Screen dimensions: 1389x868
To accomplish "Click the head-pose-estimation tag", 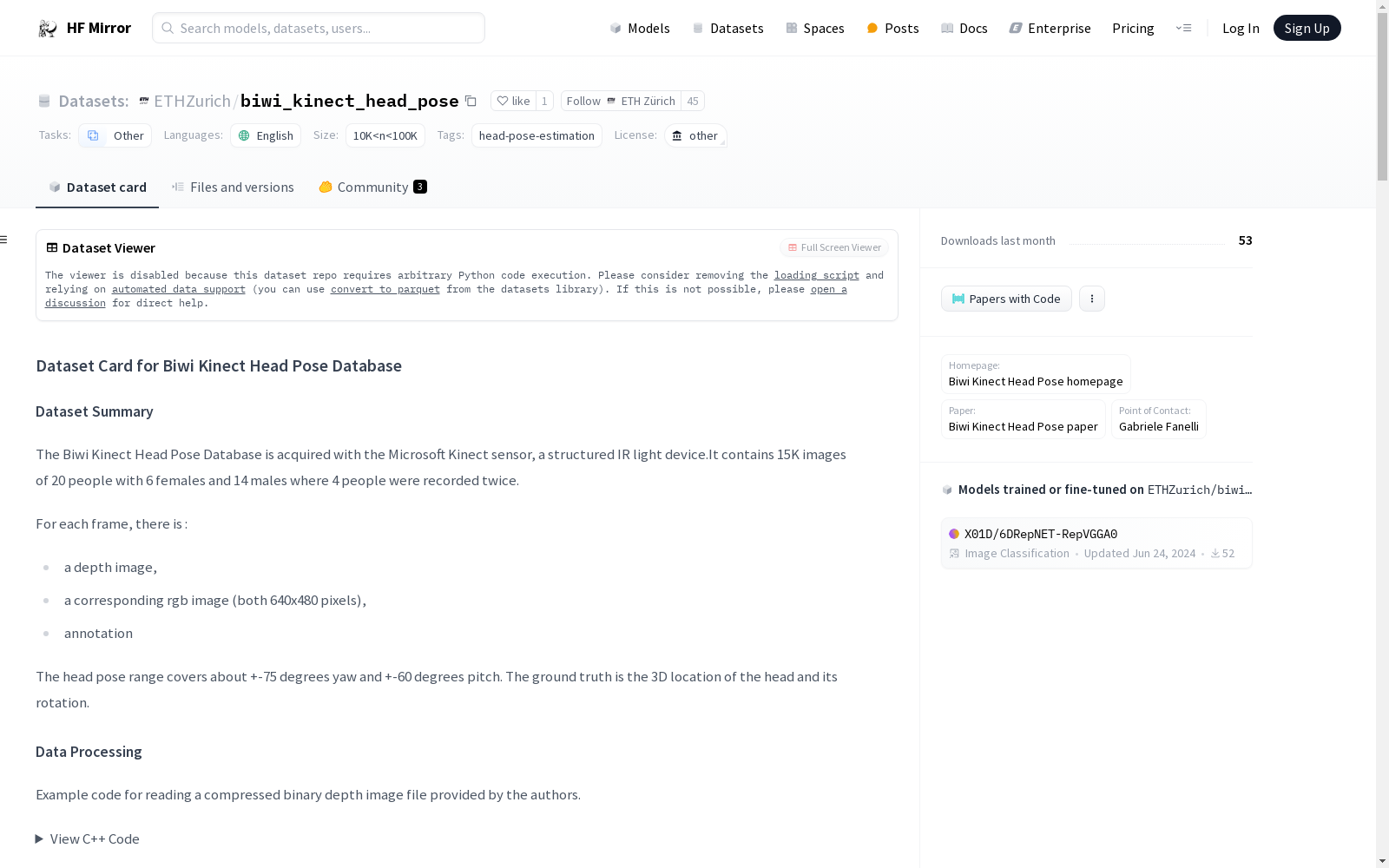I will click(537, 135).
